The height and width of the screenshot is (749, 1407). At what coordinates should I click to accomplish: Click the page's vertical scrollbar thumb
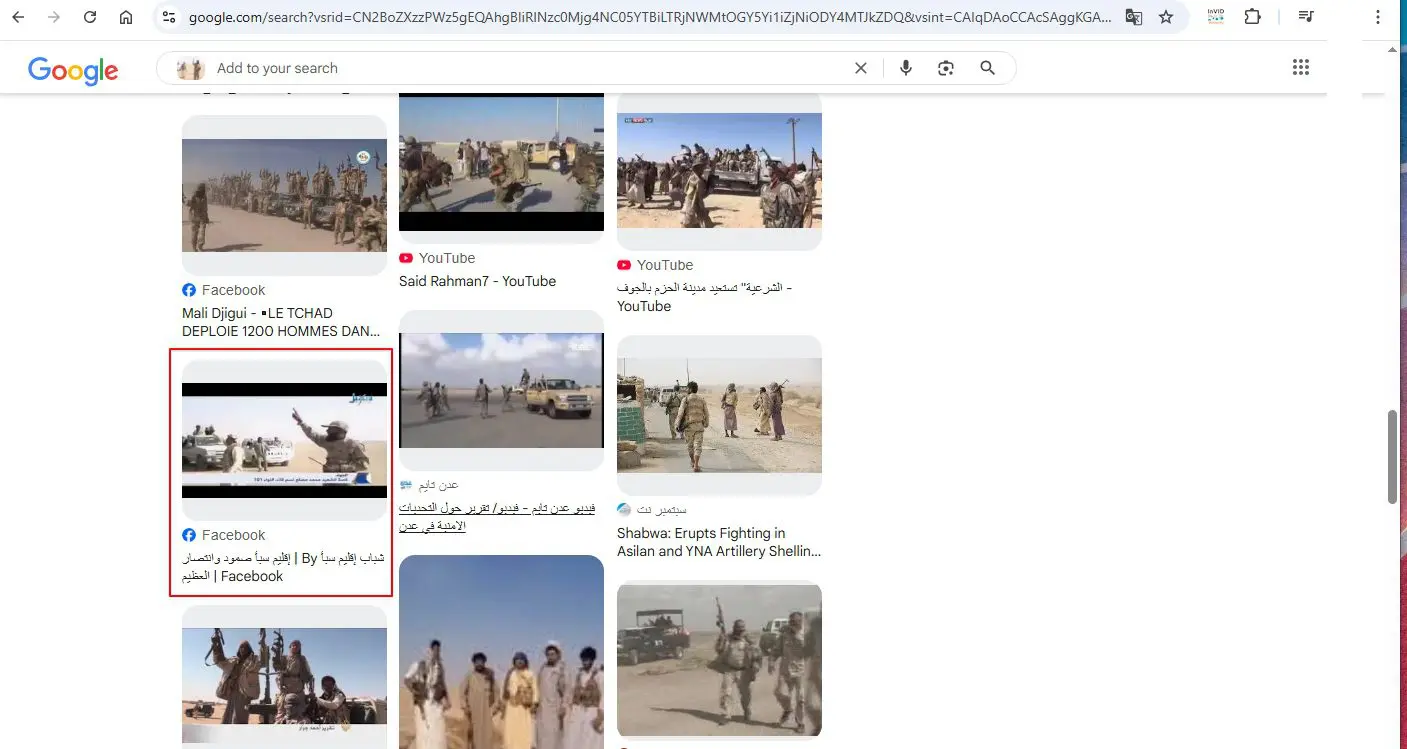coord(1392,456)
